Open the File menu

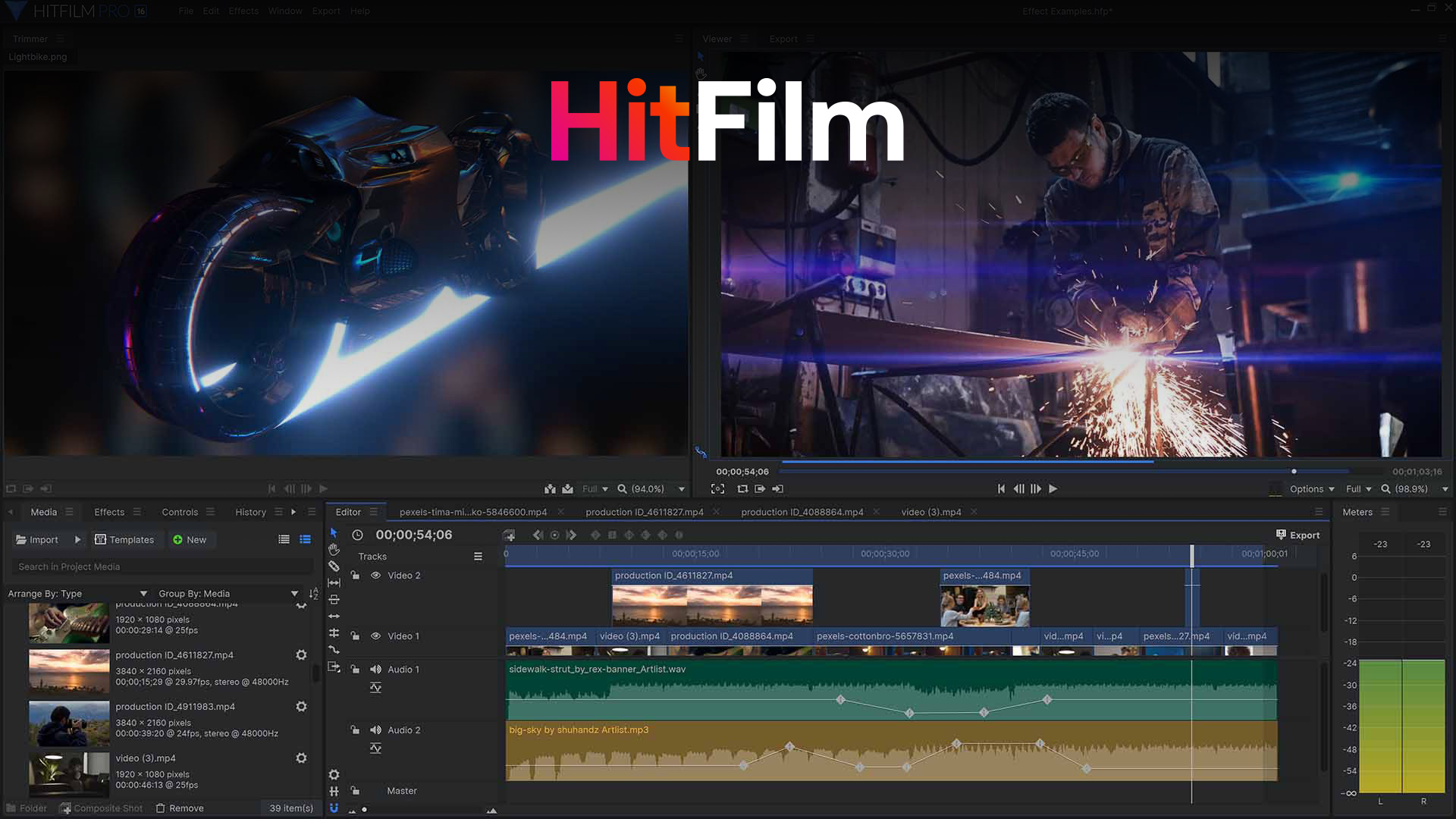pyautogui.click(x=186, y=11)
